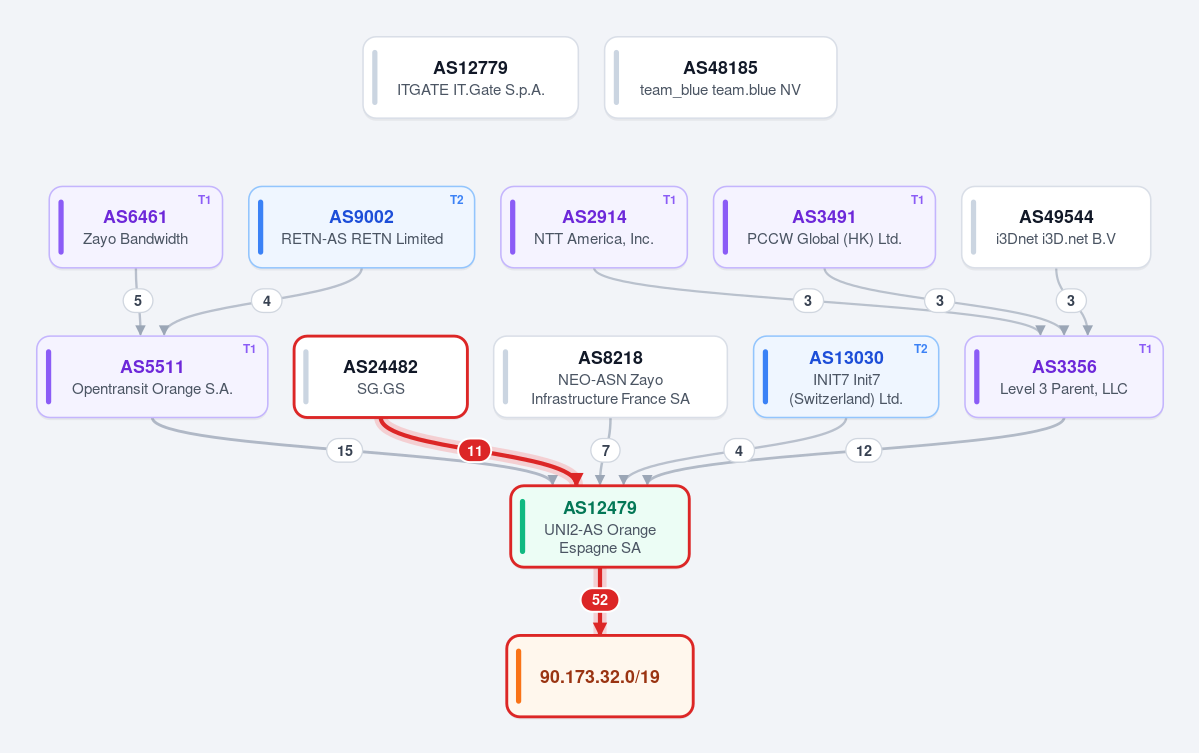This screenshot has width=1199, height=753.
Task: Select the AS2914 NTT America node
Action: (x=594, y=227)
